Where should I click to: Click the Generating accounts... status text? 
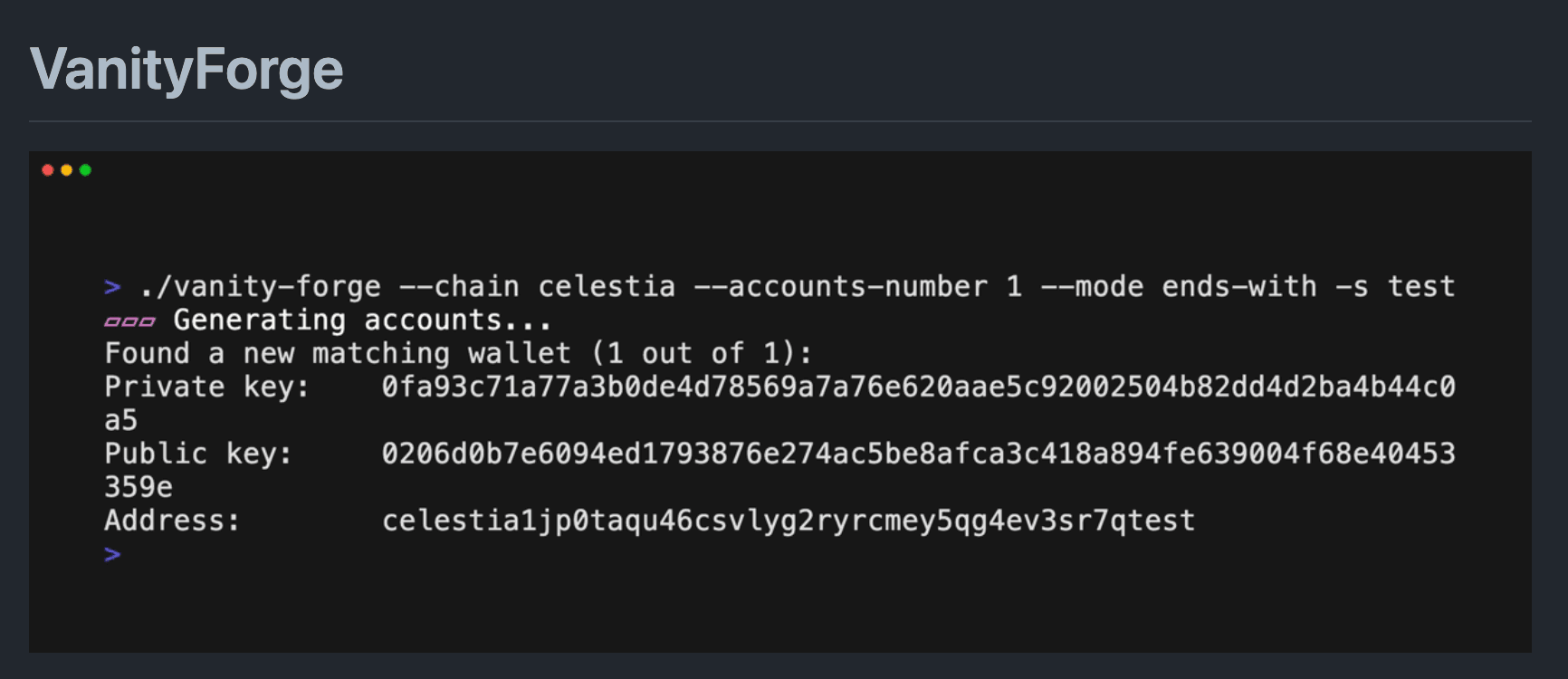(362, 320)
